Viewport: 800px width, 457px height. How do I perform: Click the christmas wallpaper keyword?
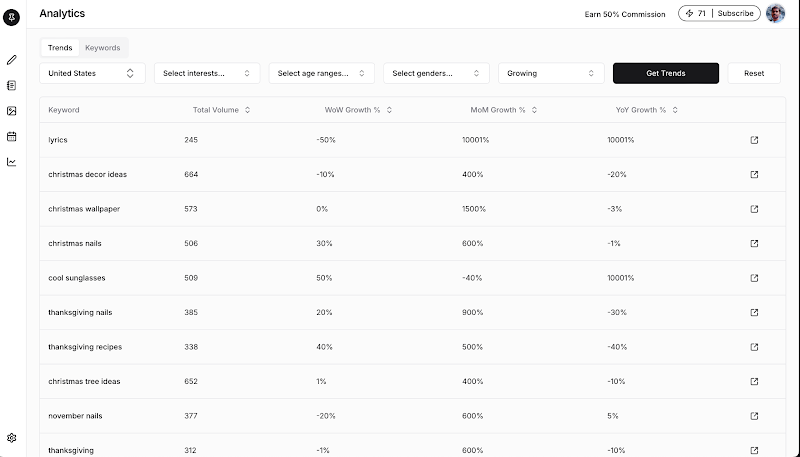84,209
